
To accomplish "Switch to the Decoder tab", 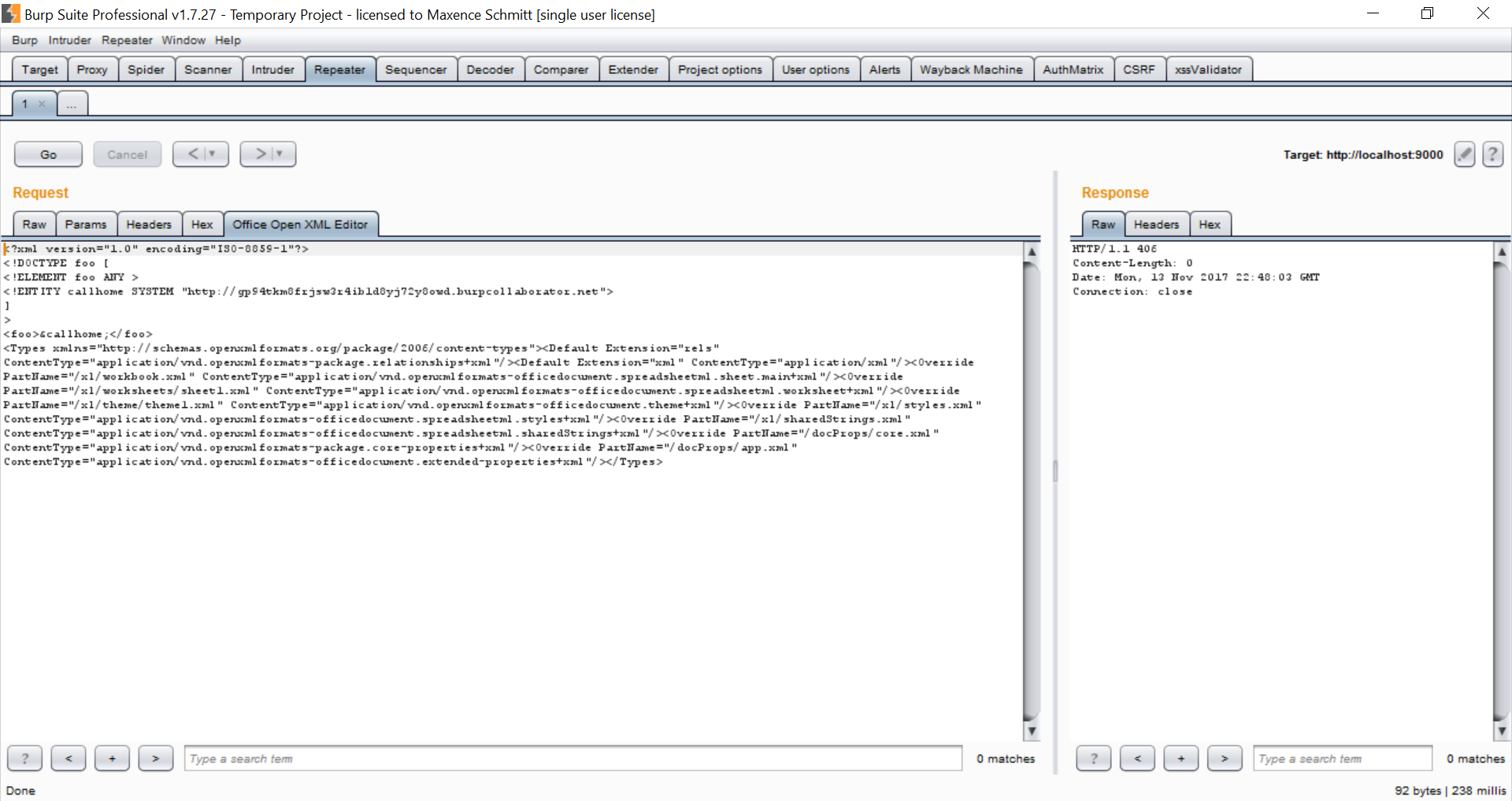I will pos(490,69).
